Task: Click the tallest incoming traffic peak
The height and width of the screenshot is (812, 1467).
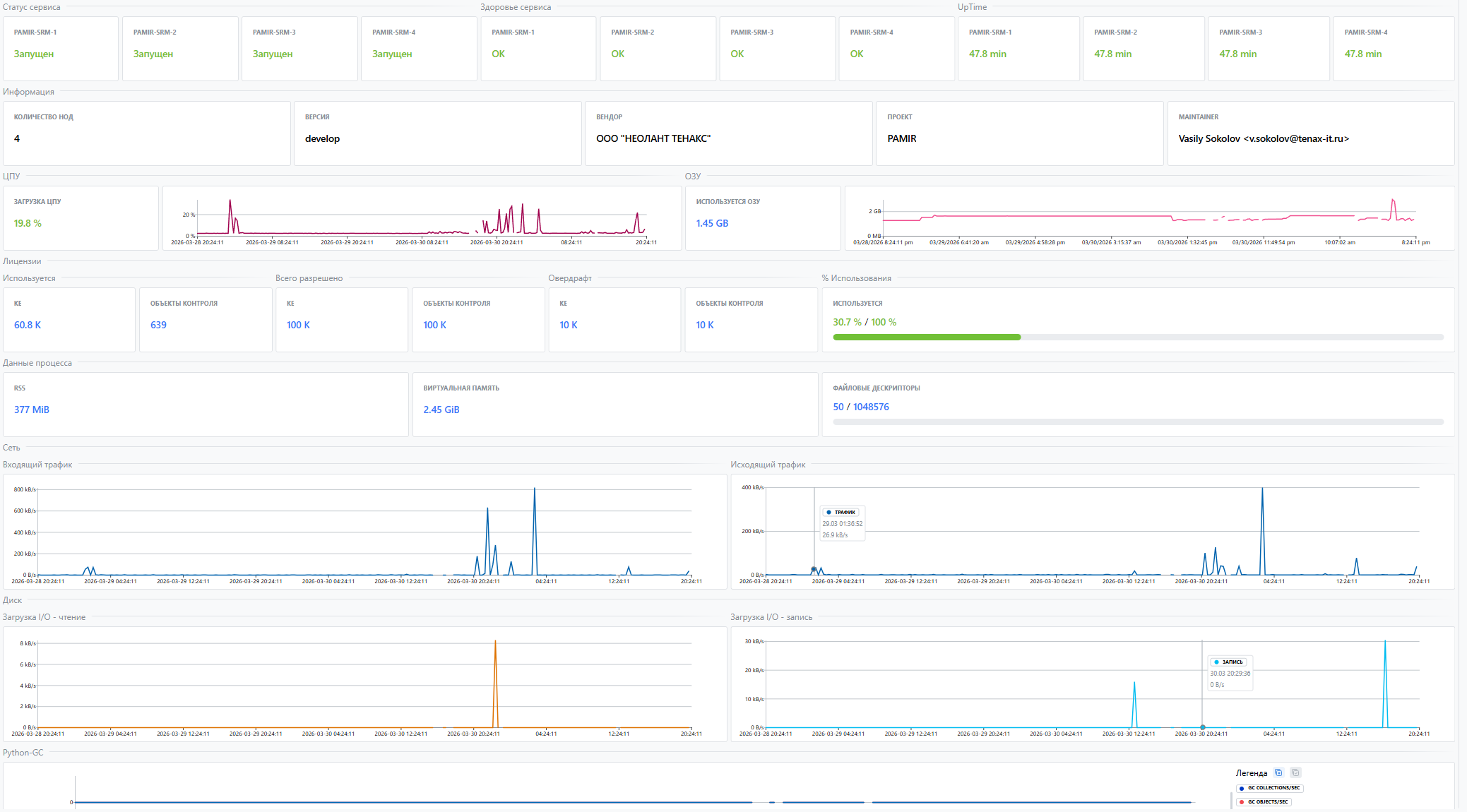Action: click(535, 489)
